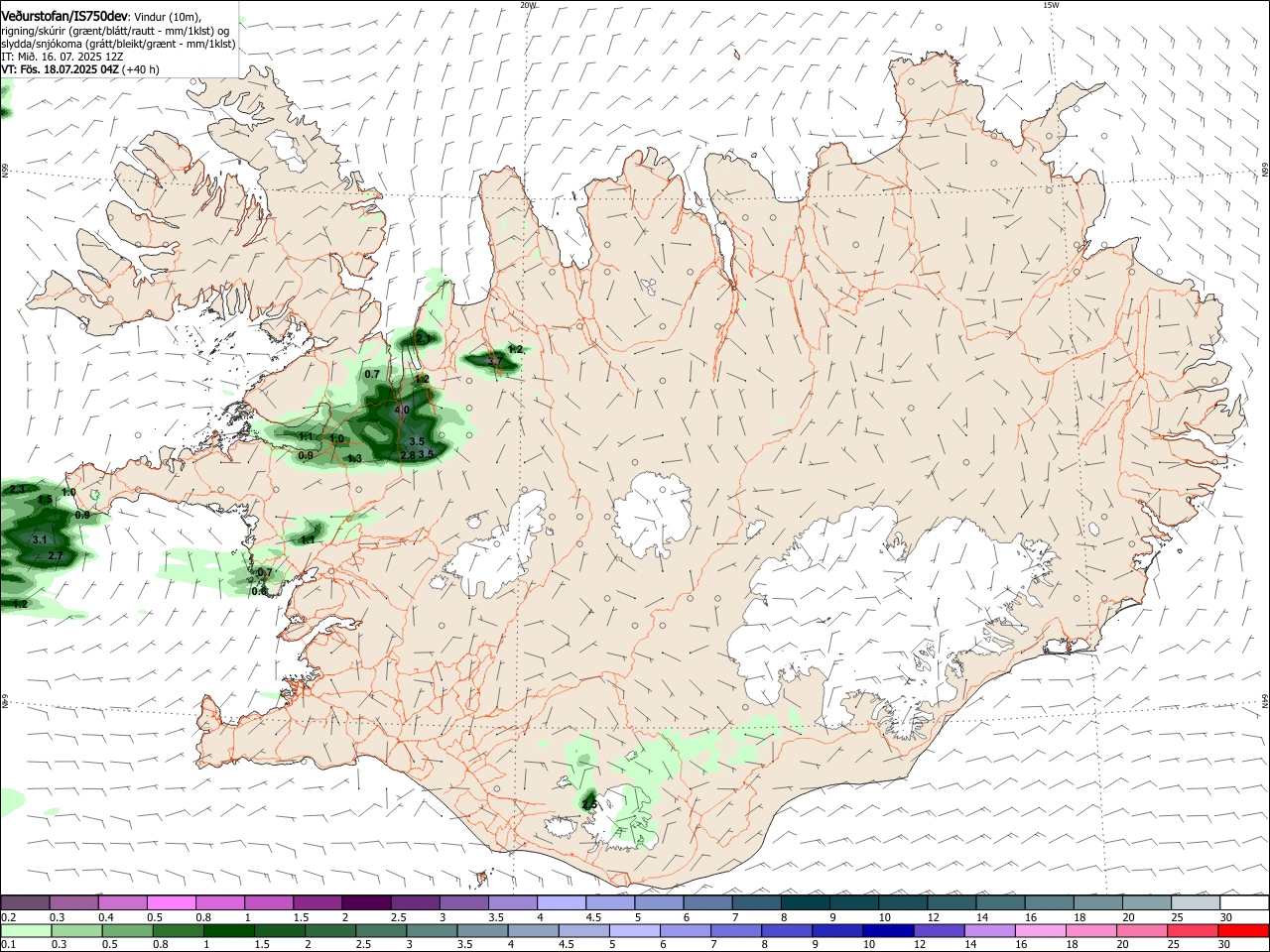The width and height of the screenshot is (1270, 952).
Task: Select the dark teal 8 swatch, upper legend
Action: point(806,903)
